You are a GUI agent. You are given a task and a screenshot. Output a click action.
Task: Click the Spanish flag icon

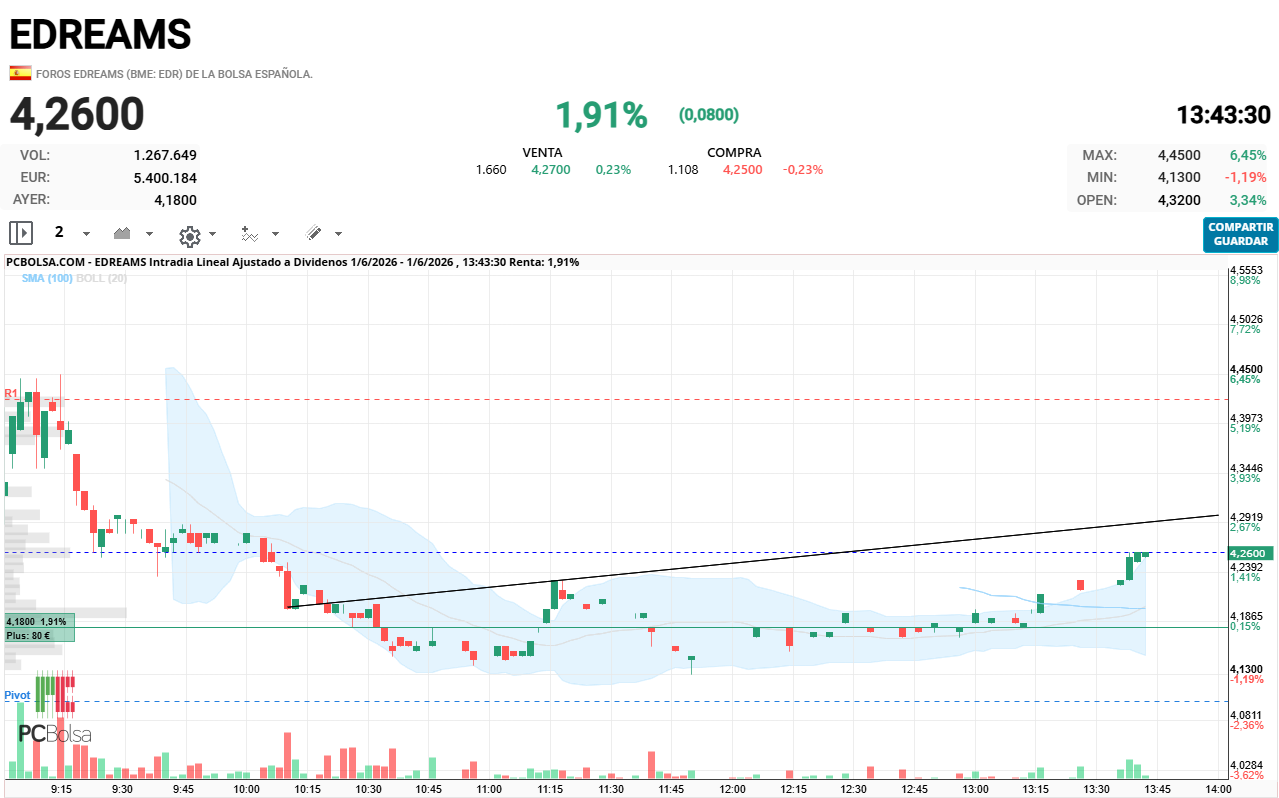pos(20,73)
